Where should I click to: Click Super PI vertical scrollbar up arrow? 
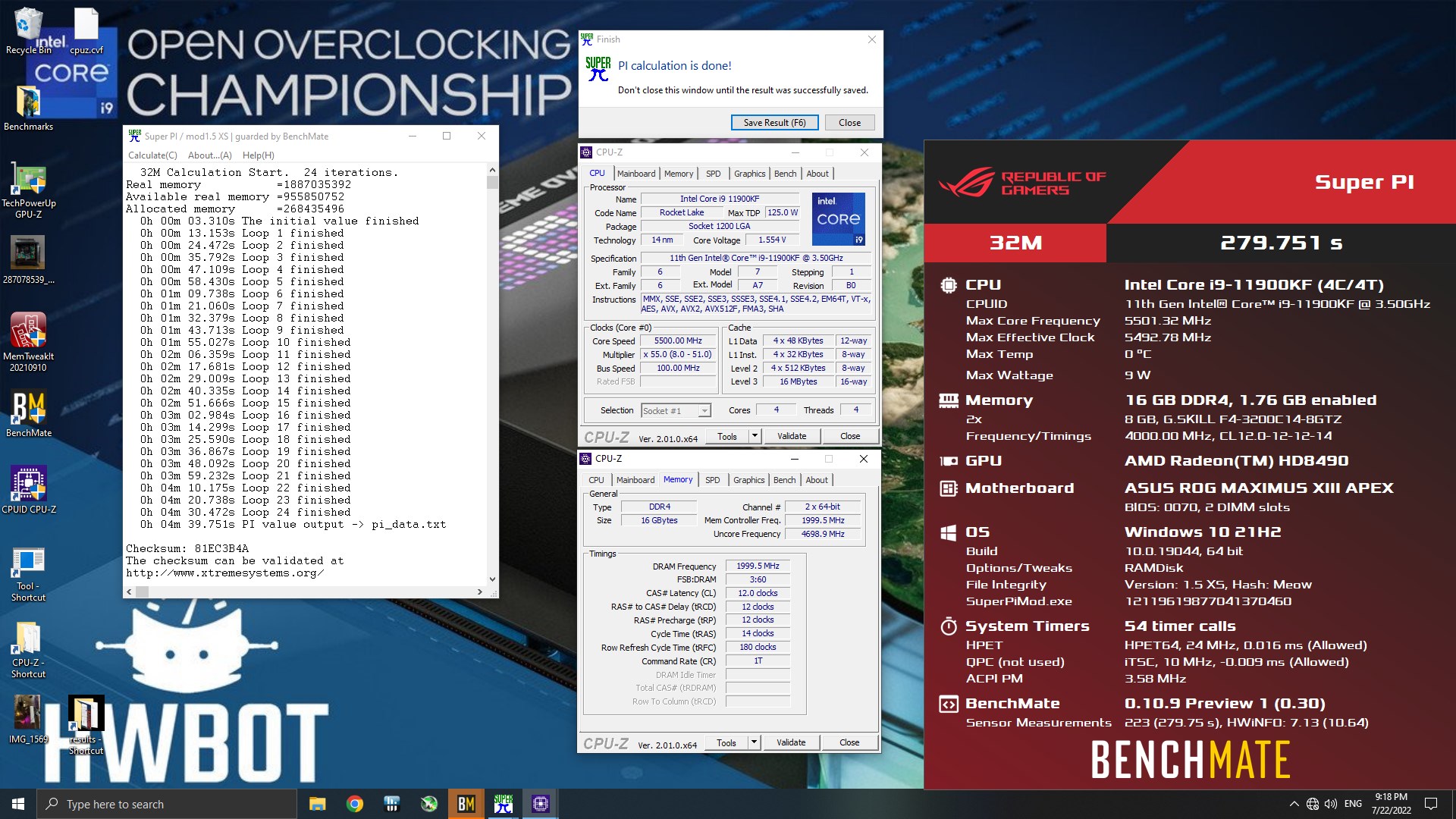(492, 171)
